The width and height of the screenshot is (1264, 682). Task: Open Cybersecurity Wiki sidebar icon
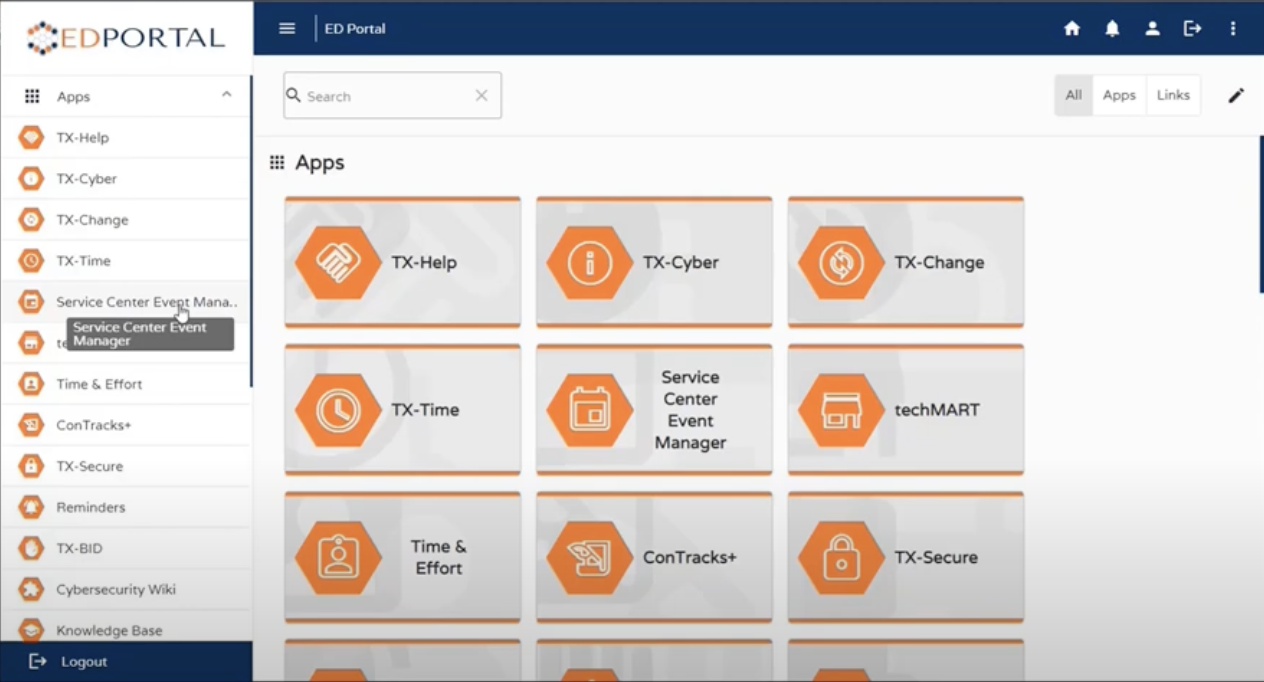point(32,589)
